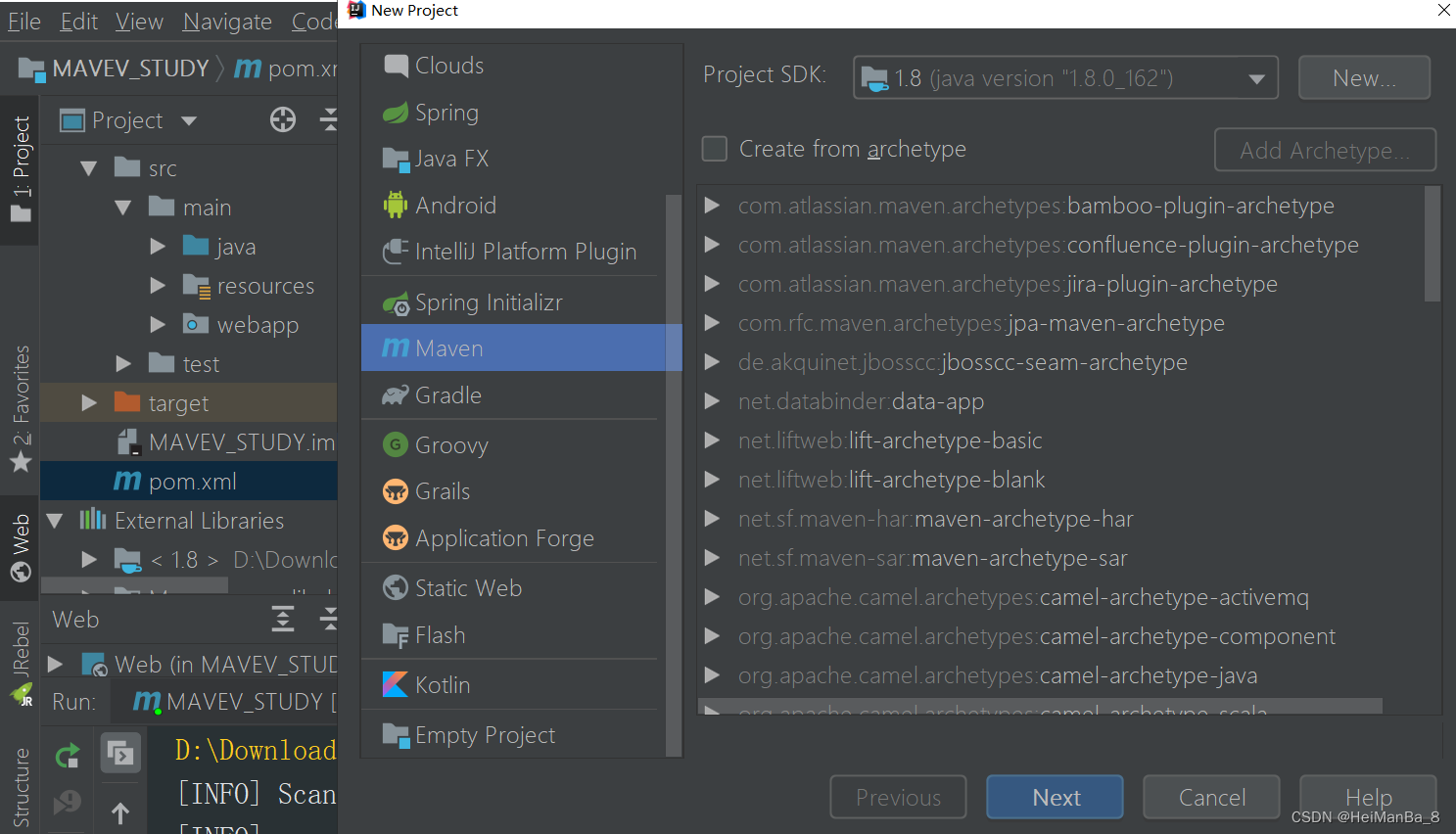
Task: Expand the target folder
Action: coord(89,403)
